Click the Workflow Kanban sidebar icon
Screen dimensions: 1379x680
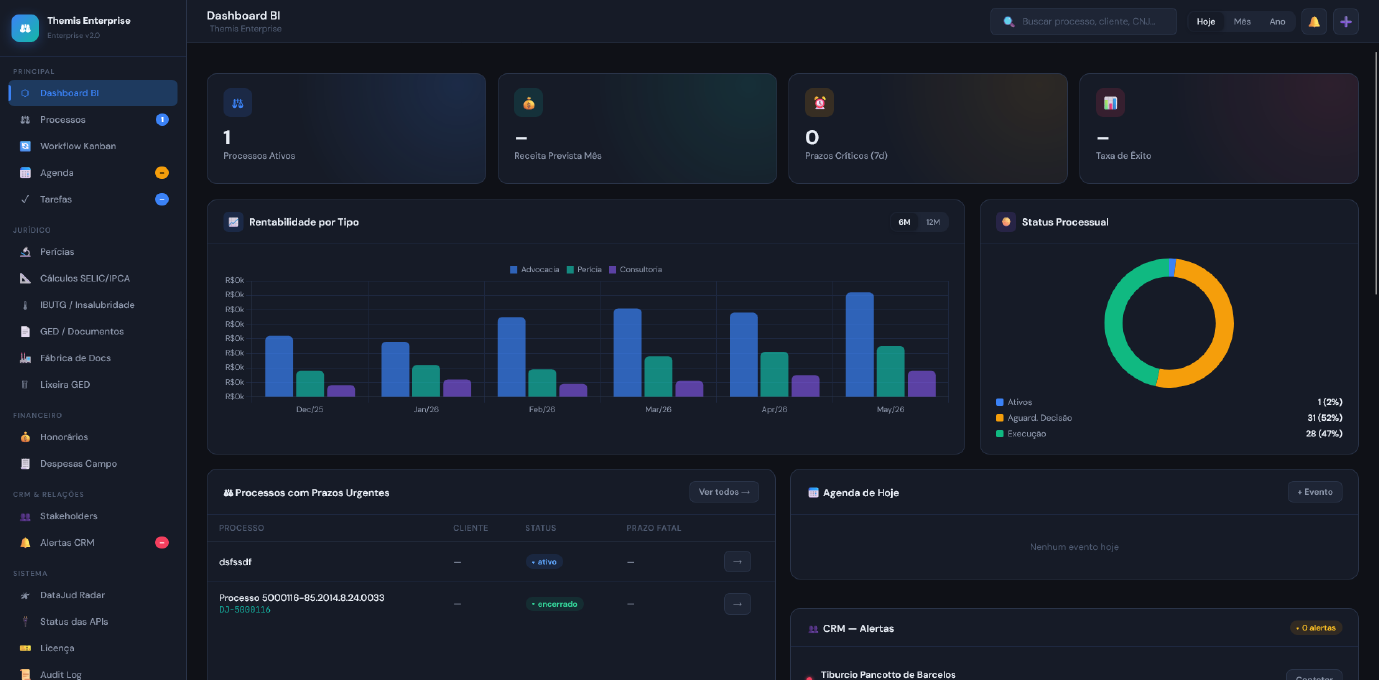click(25, 146)
